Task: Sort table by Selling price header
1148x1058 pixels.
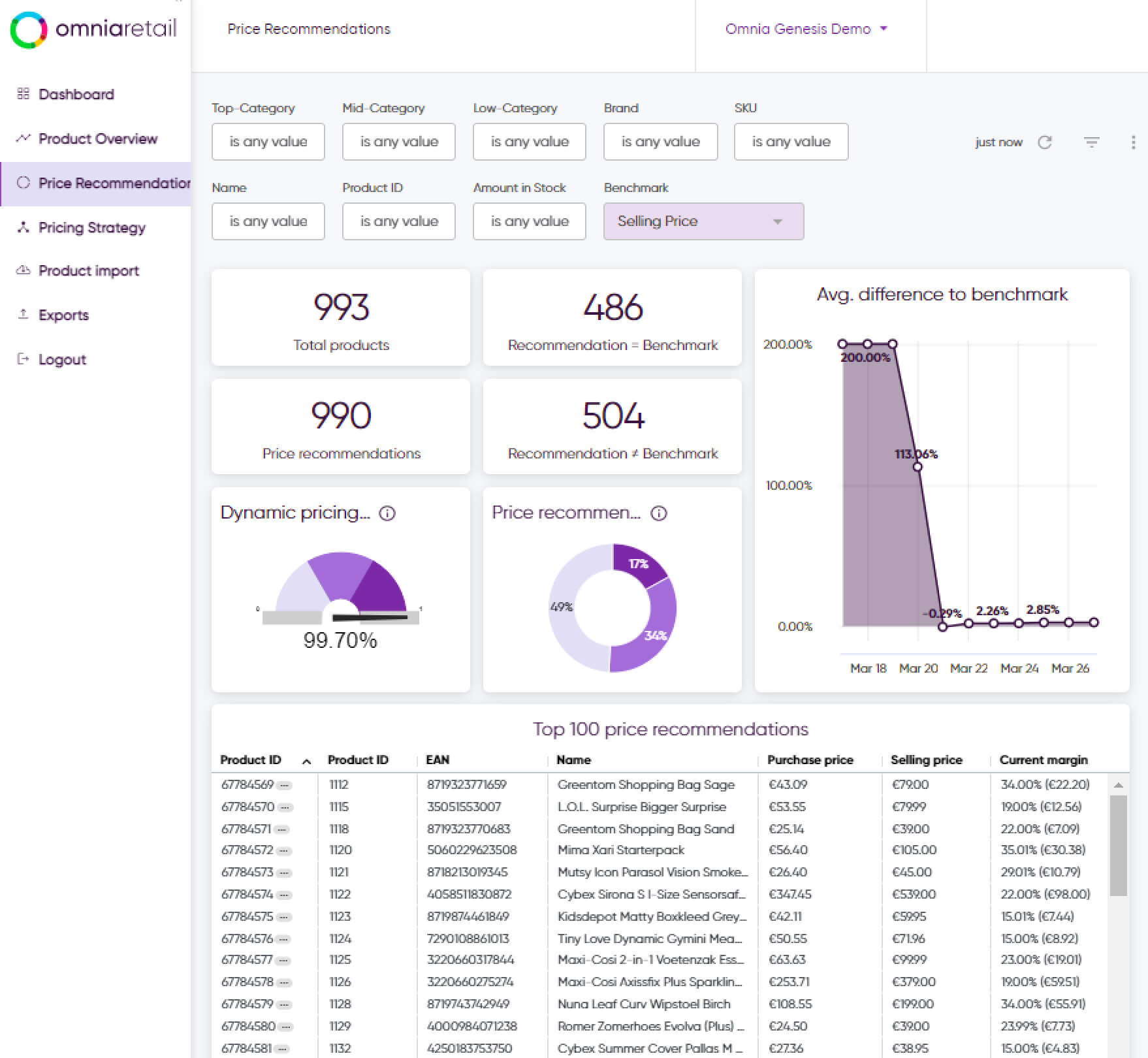Action: (x=926, y=760)
